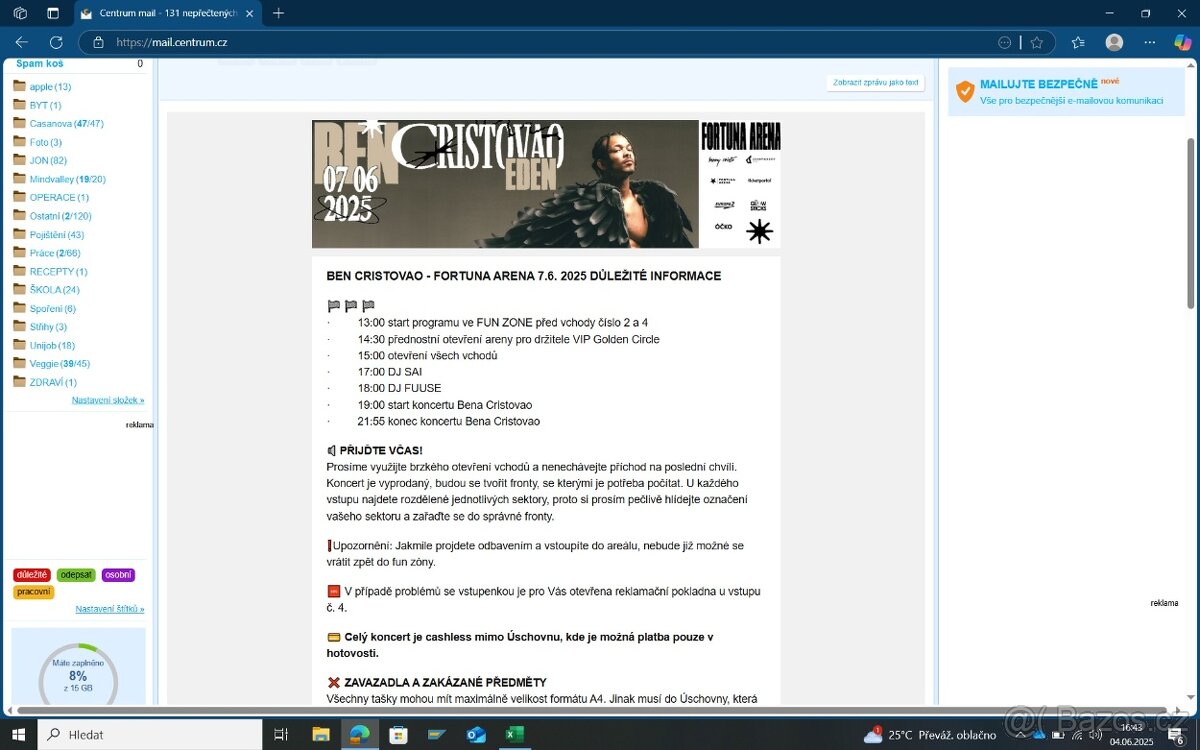The image size is (1200, 750).
Task: Open the MAILUJTE BEZPEČNĚ link
Action: pos(1039,85)
